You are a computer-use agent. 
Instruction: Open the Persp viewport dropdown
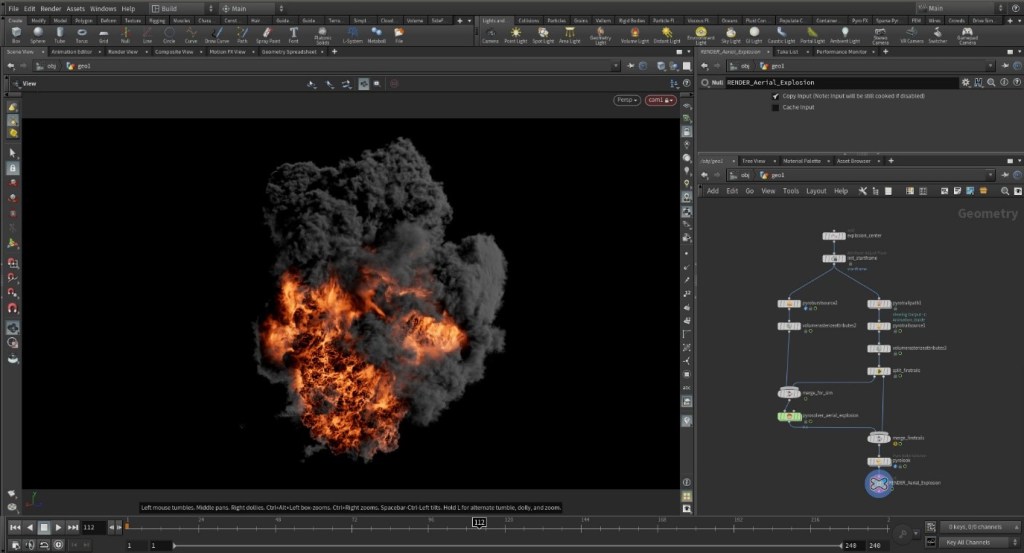[626, 100]
